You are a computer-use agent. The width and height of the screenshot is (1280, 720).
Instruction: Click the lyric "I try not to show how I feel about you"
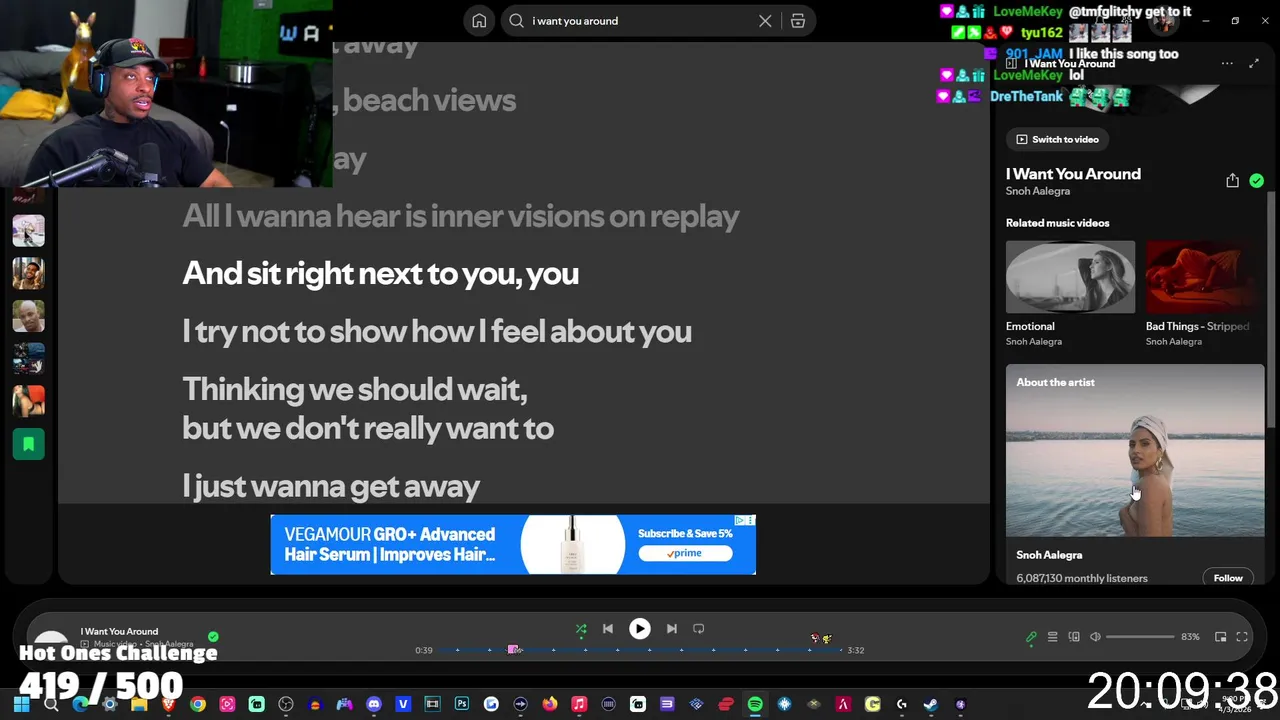tap(437, 332)
